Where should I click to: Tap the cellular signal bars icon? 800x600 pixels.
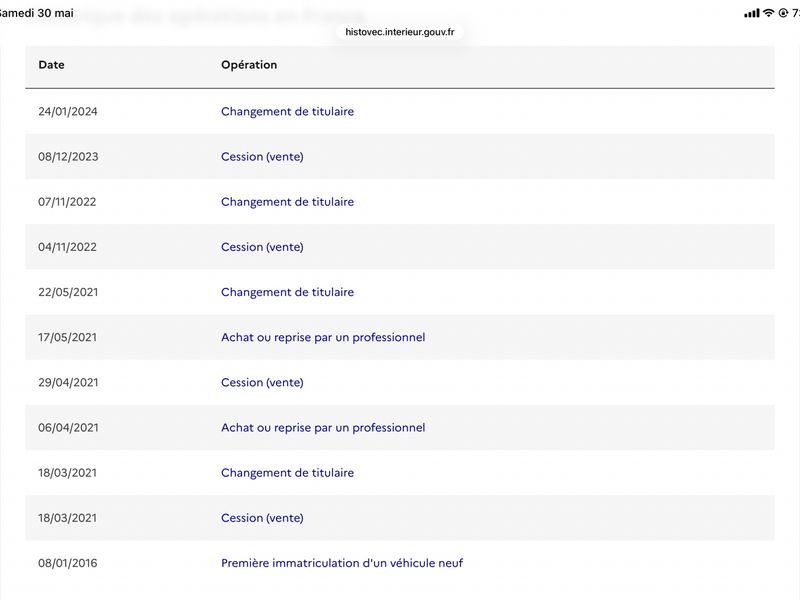tap(752, 13)
